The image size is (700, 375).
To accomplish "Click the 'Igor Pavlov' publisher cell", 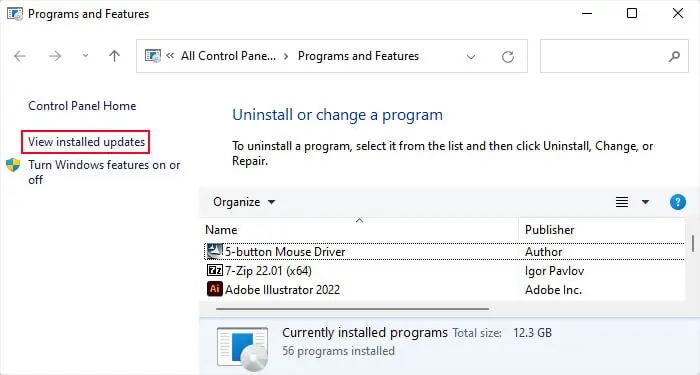I will [x=554, y=271].
